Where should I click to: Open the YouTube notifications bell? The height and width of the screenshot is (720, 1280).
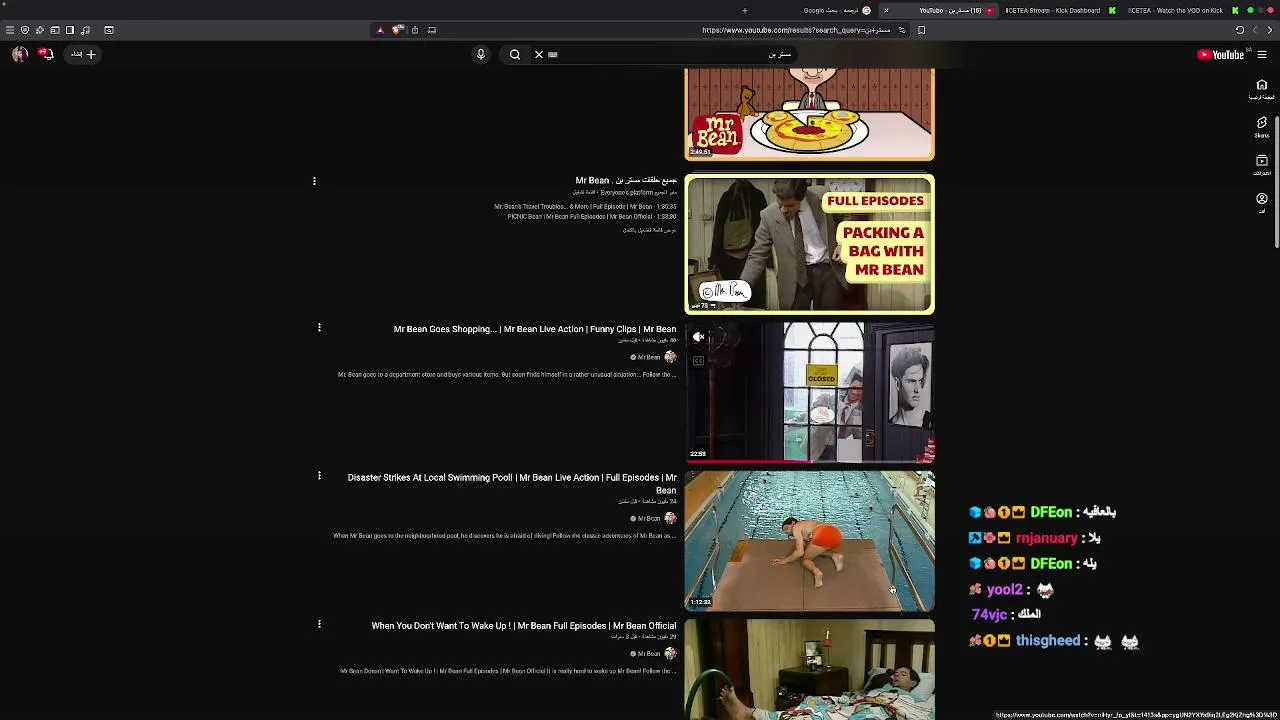point(46,54)
